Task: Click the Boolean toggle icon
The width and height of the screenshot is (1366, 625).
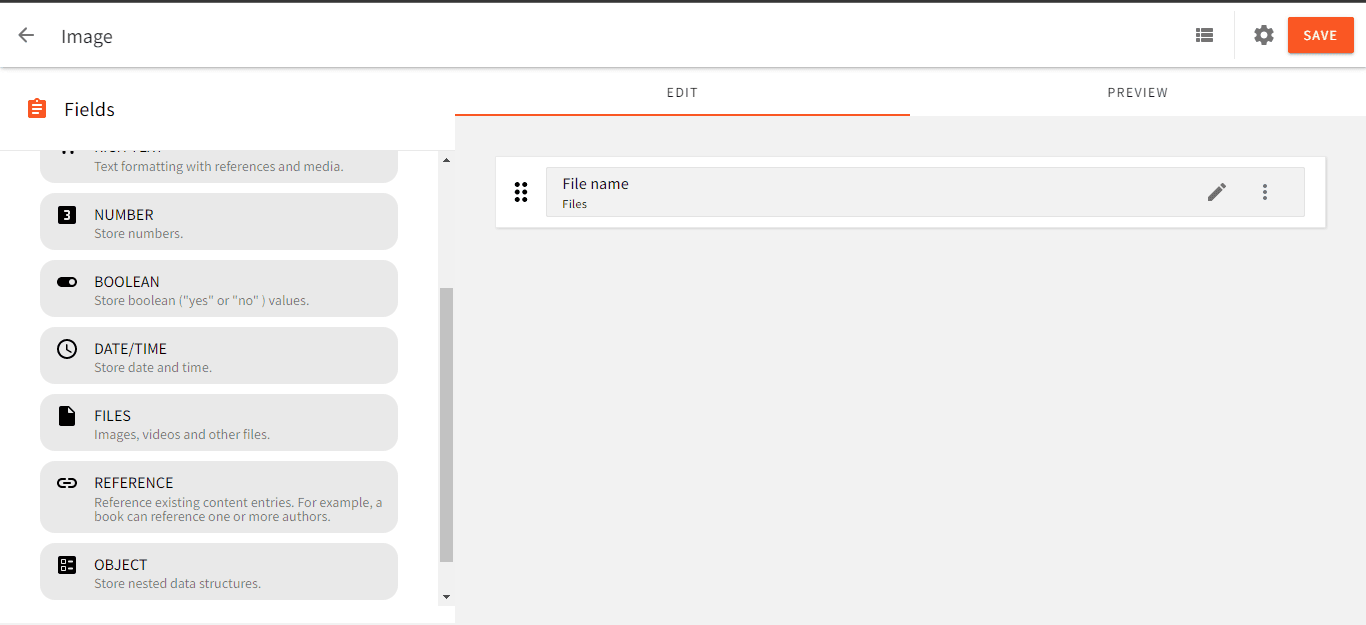Action: [x=67, y=282]
